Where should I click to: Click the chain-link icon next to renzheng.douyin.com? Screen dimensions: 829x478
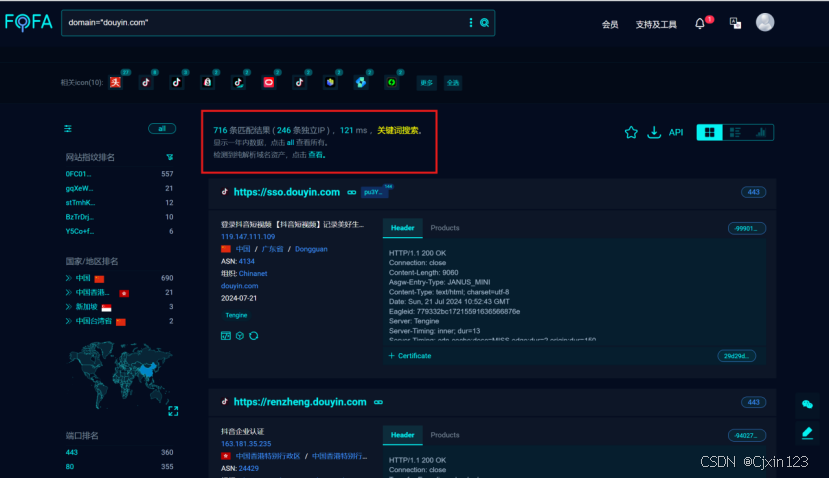pyautogui.click(x=378, y=402)
